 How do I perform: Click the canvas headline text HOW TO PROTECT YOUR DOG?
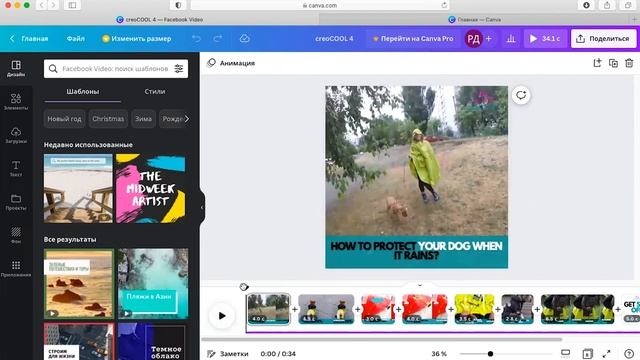416,251
